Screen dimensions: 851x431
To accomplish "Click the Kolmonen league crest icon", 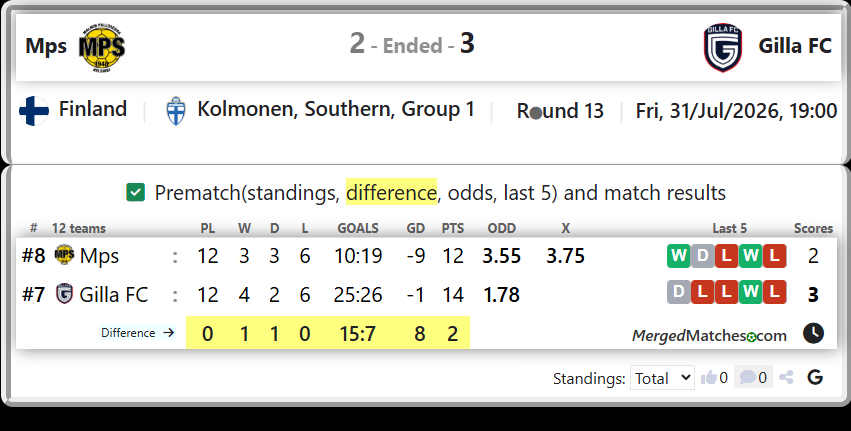I will (x=175, y=111).
